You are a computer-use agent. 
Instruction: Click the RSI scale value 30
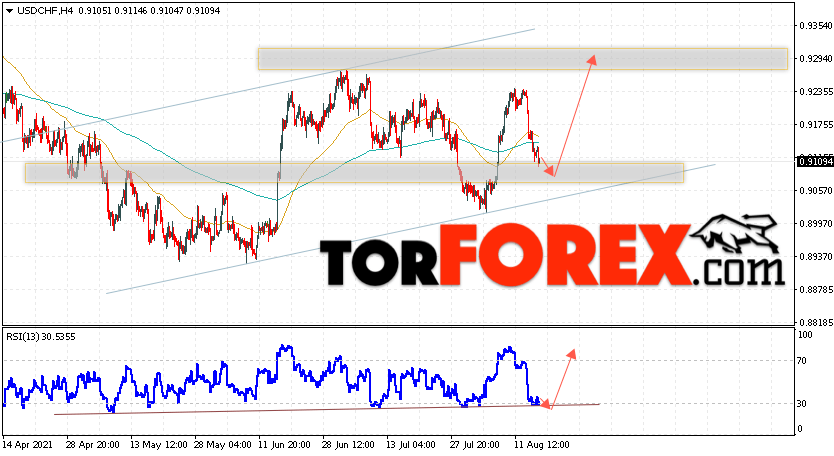pos(803,404)
